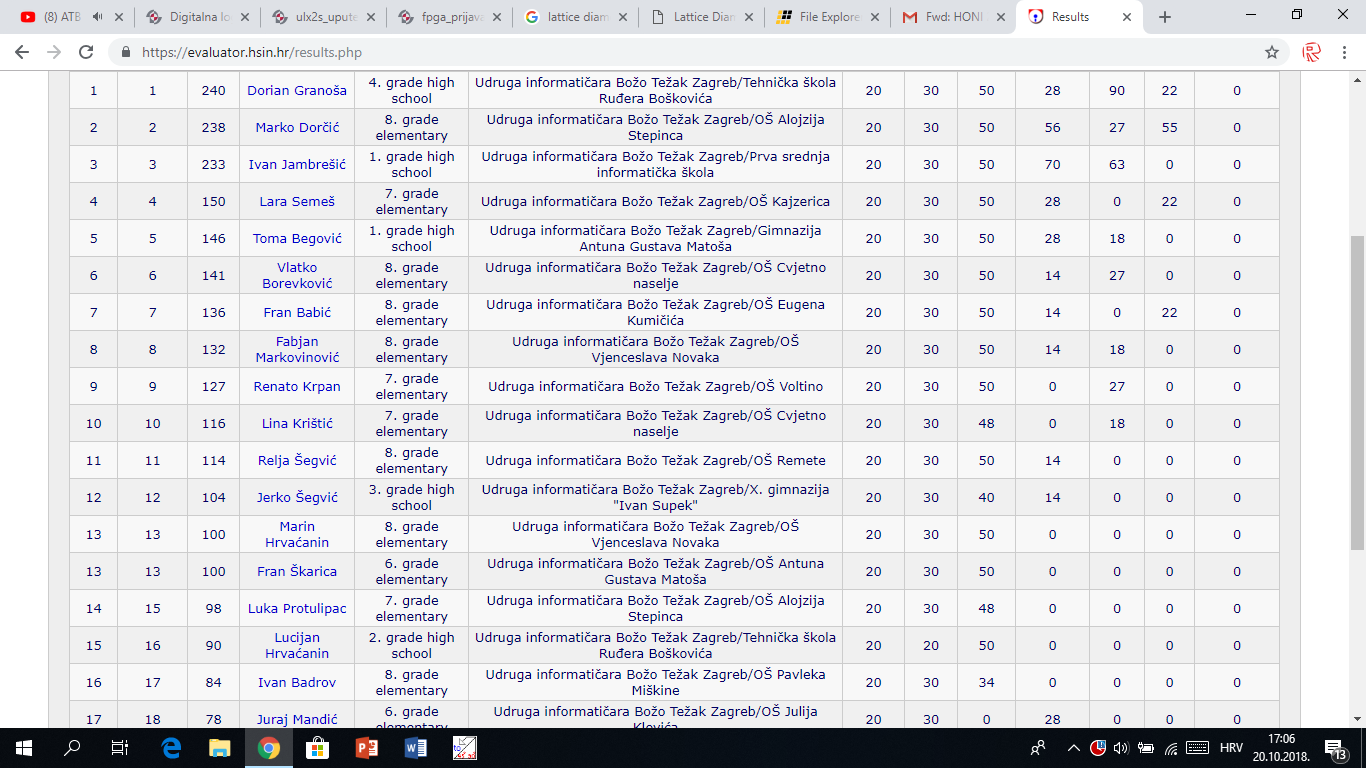The width and height of the screenshot is (1366, 768).
Task: Open Microsoft Store from the taskbar
Action: (317, 747)
